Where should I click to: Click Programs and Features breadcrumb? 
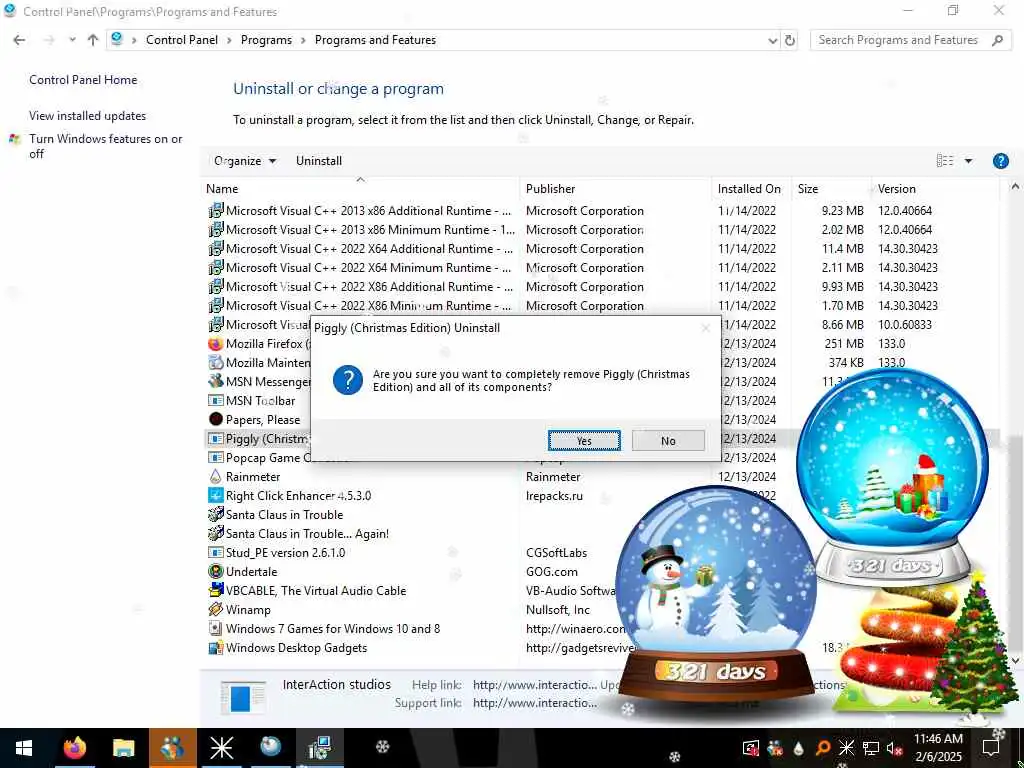[376, 40]
